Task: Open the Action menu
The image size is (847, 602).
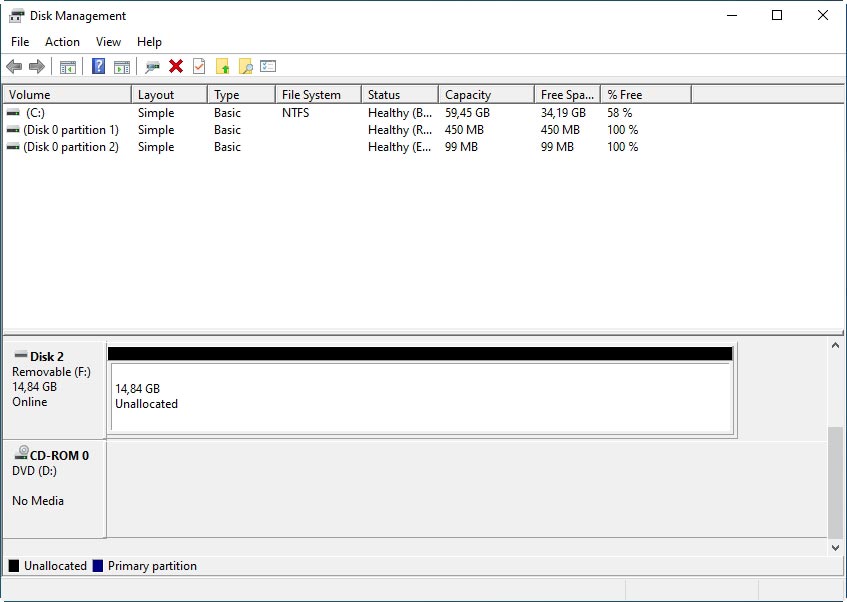Action: [x=62, y=42]
